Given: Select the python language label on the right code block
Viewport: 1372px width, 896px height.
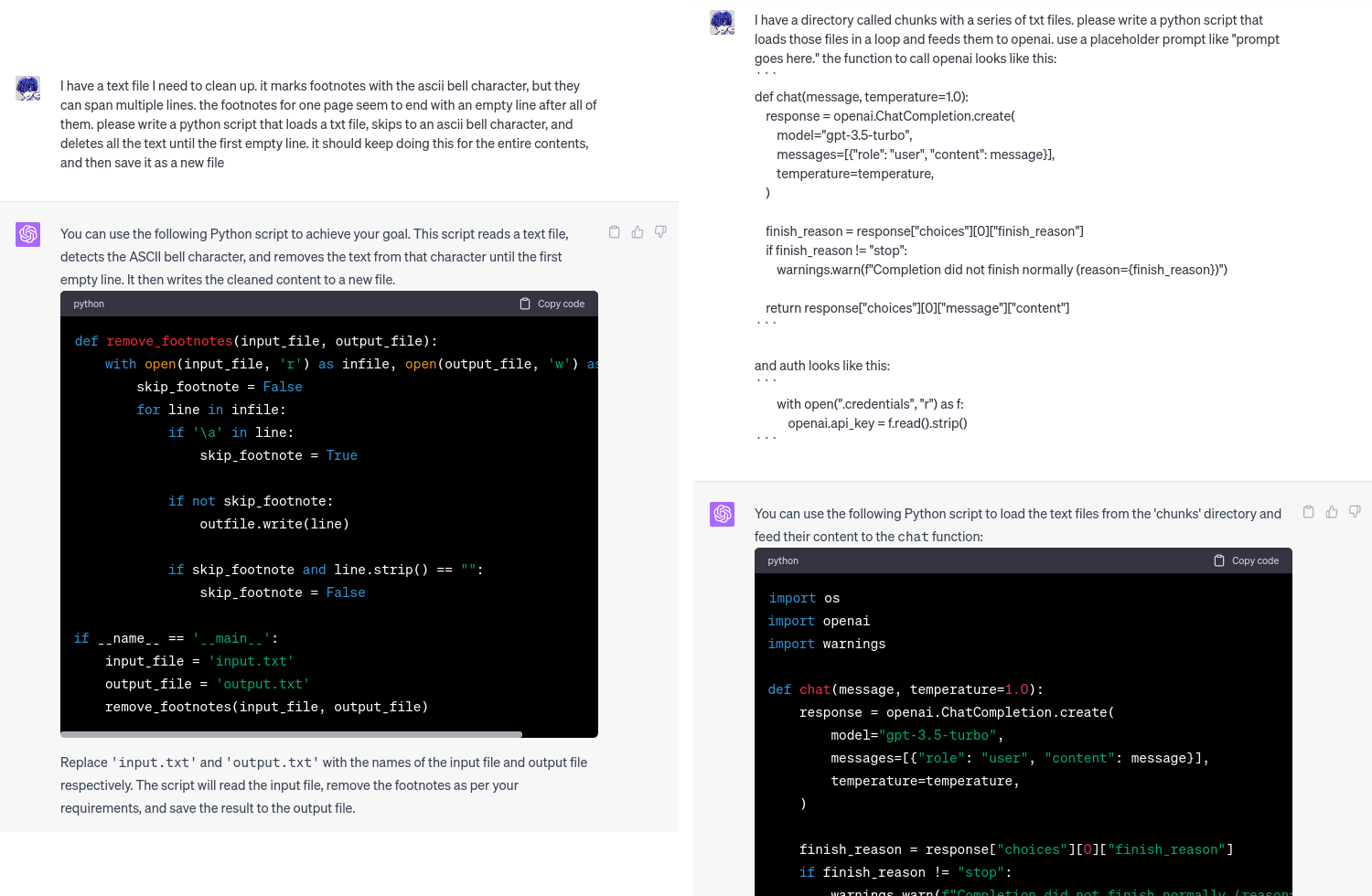Looking at the screenshot, I should click(783, 560).
